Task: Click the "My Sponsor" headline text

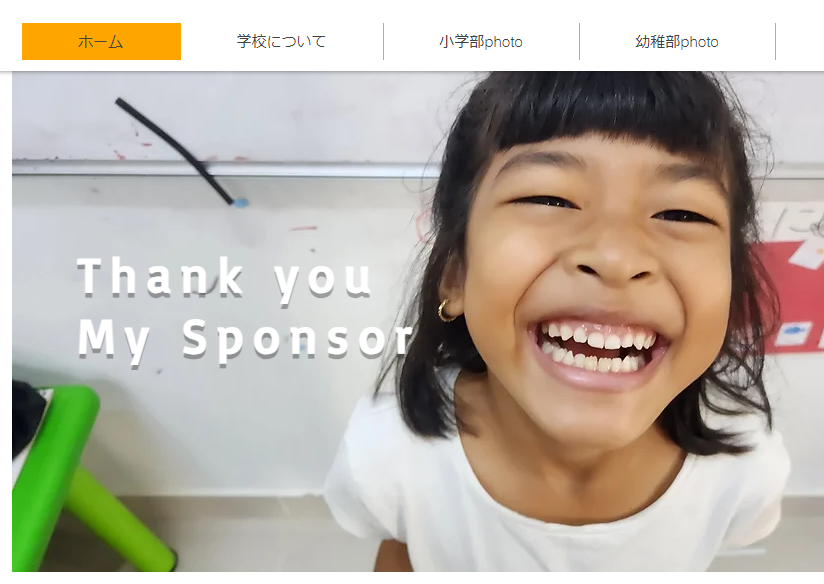Action: (x=245, y=340)
